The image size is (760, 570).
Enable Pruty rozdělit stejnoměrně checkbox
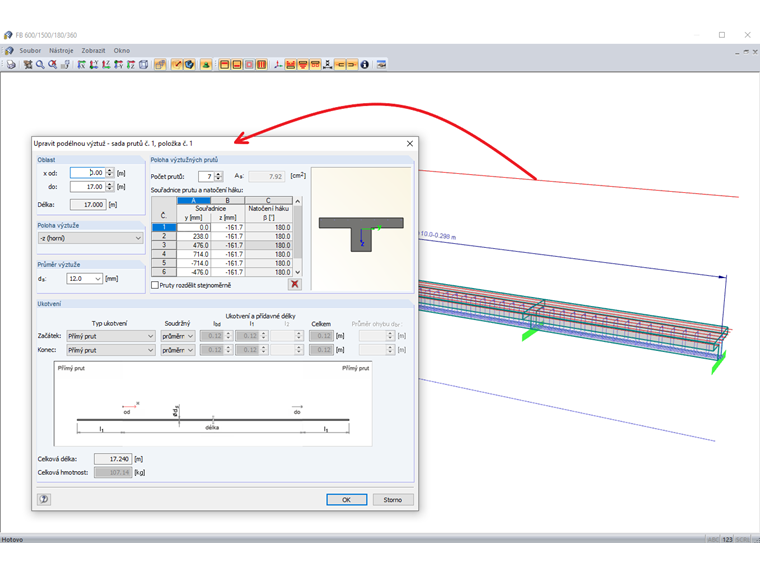(155, 285)
